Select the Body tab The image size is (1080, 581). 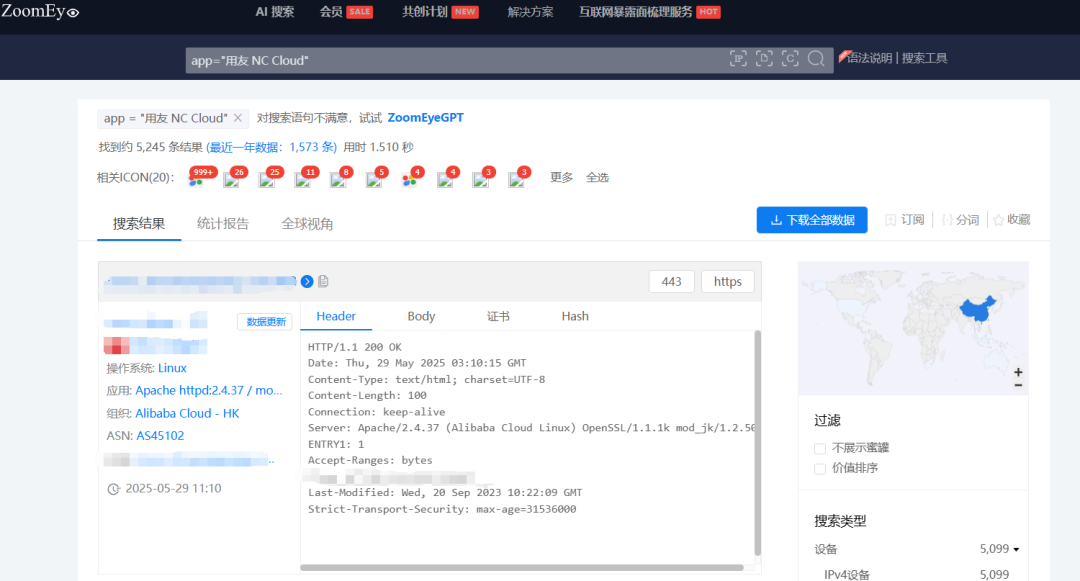[421, 316]
